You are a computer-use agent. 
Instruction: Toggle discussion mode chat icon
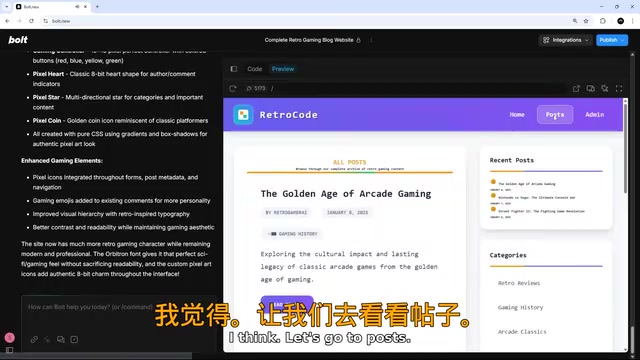pyautogui.click(x=61, y=340)
